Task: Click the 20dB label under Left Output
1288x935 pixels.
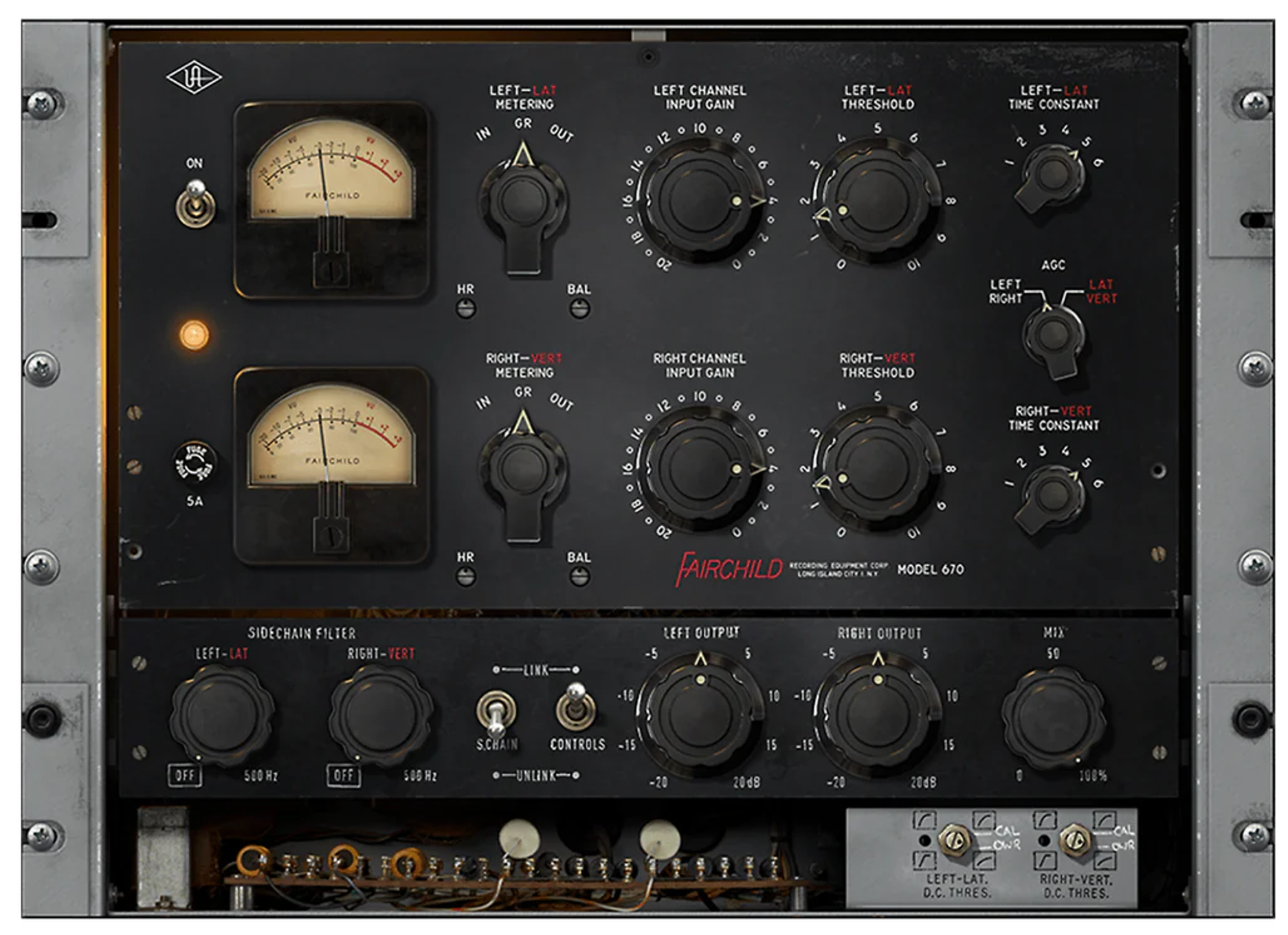Action: pos(746,782)
